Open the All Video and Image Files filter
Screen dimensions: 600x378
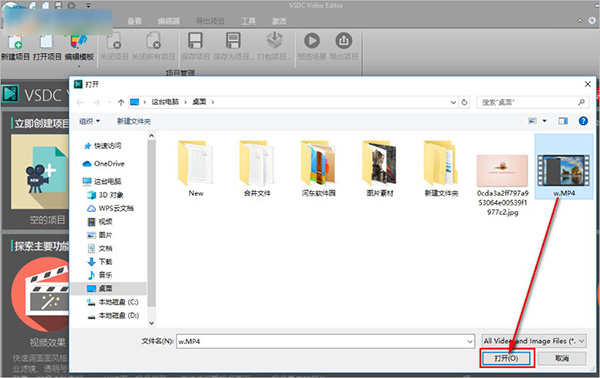click(534, 341)
